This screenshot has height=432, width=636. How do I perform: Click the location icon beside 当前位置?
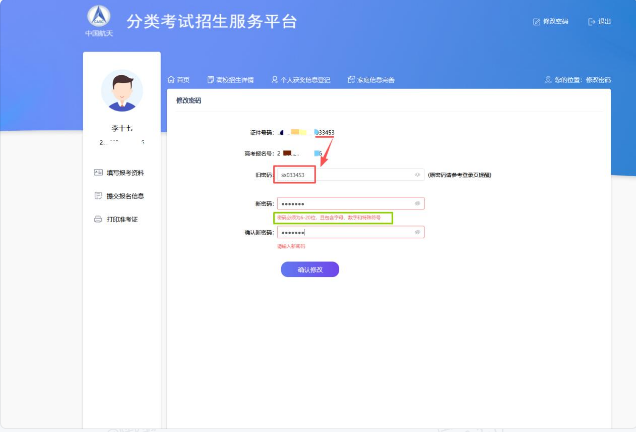click(x=548, y=79)
